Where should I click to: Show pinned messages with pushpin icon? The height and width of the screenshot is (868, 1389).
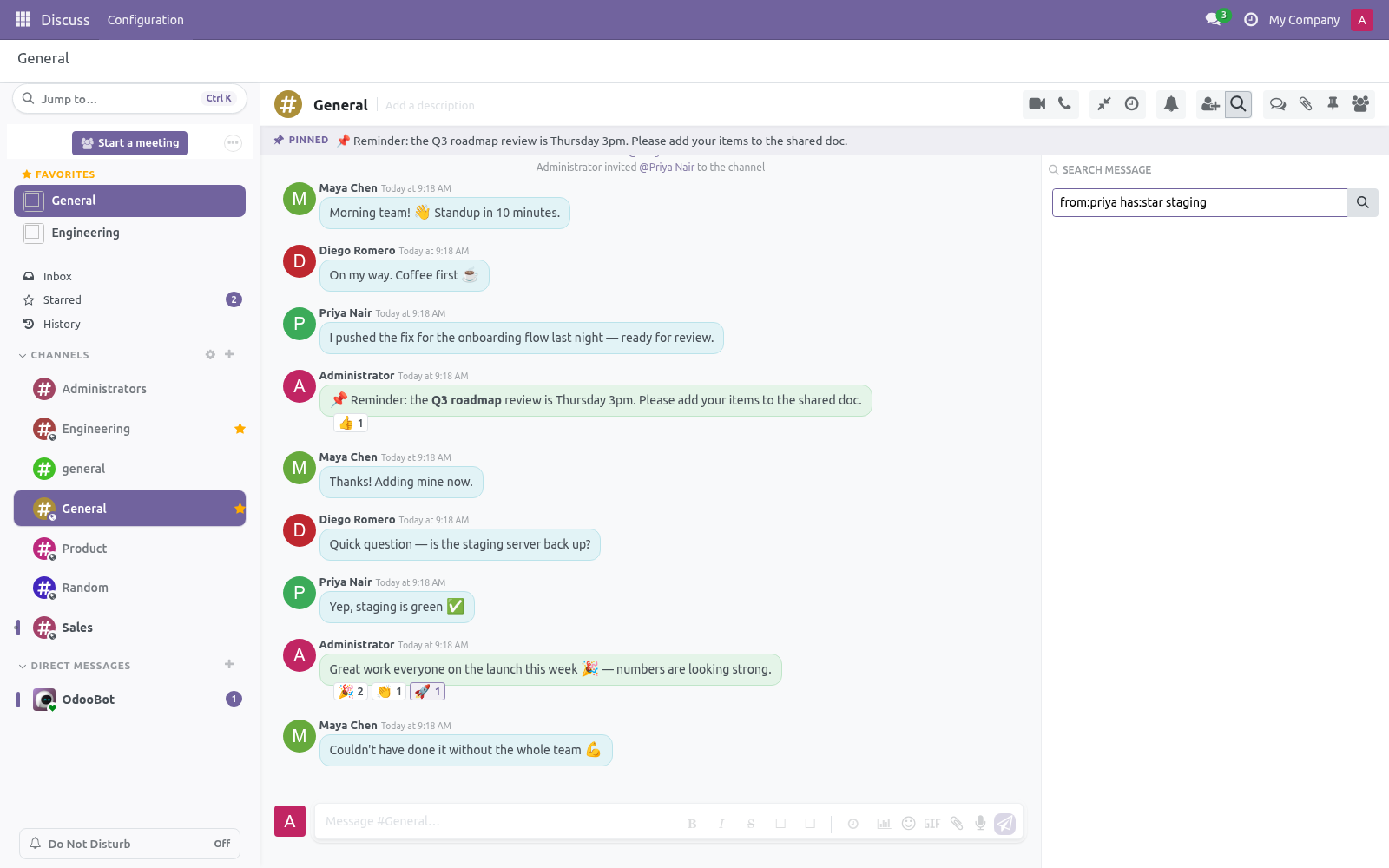pos(1333,104)
